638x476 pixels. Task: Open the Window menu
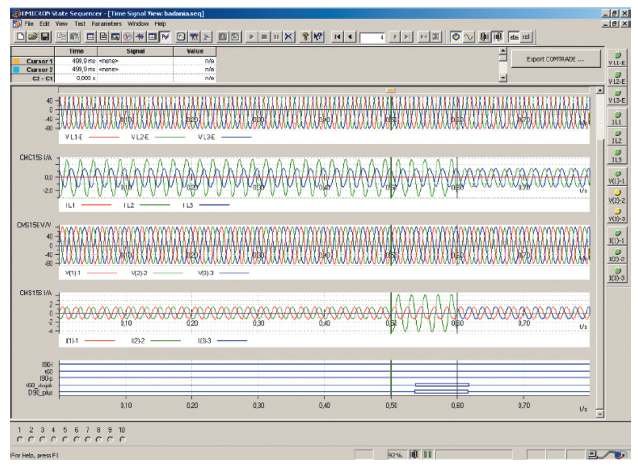coord(138,24)
